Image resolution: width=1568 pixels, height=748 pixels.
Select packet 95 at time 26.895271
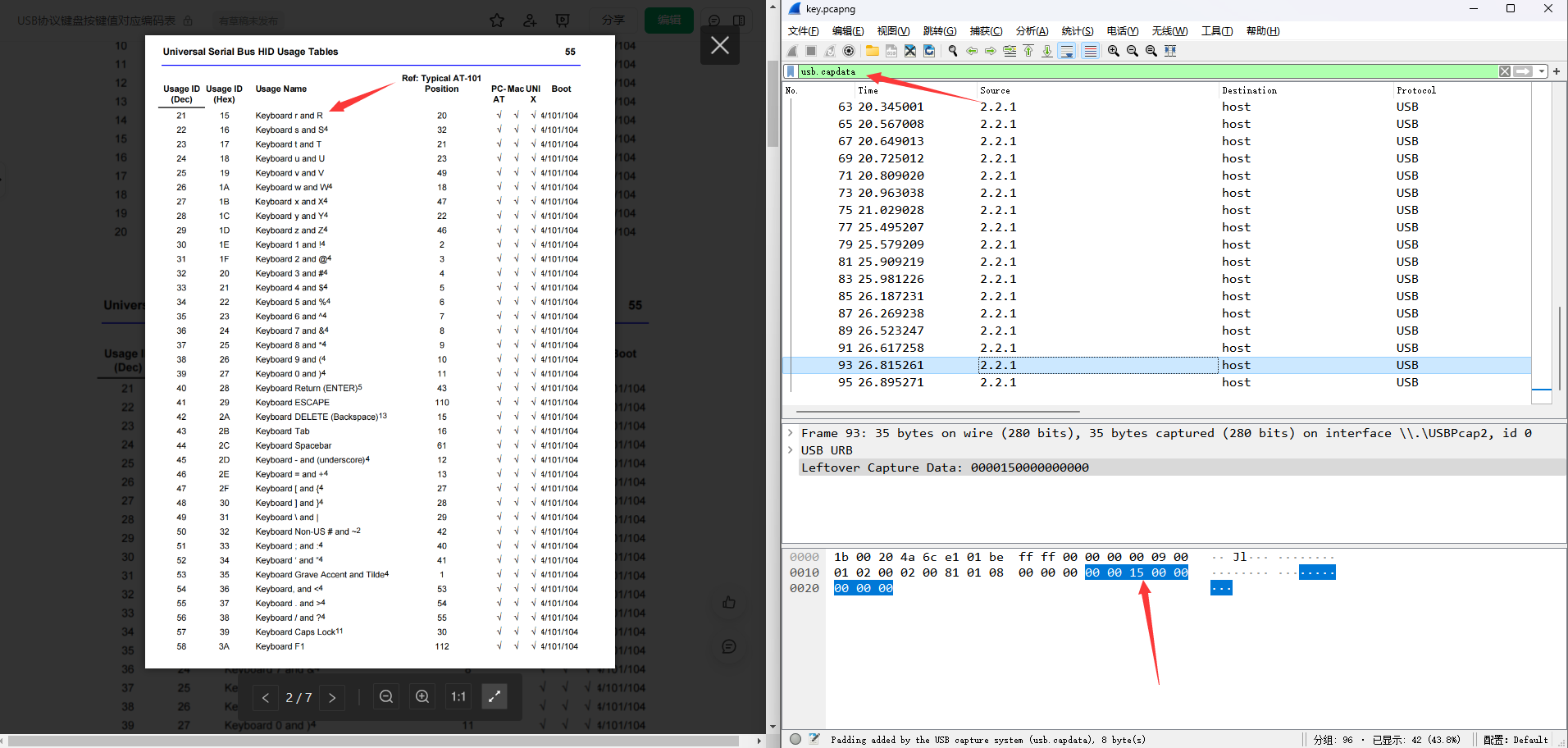[1157, 382]
